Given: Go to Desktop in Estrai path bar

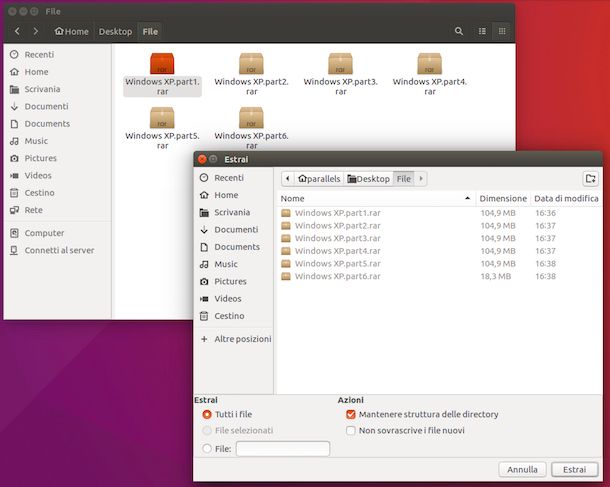Looking at the screenshot, I should coord(368,179).
